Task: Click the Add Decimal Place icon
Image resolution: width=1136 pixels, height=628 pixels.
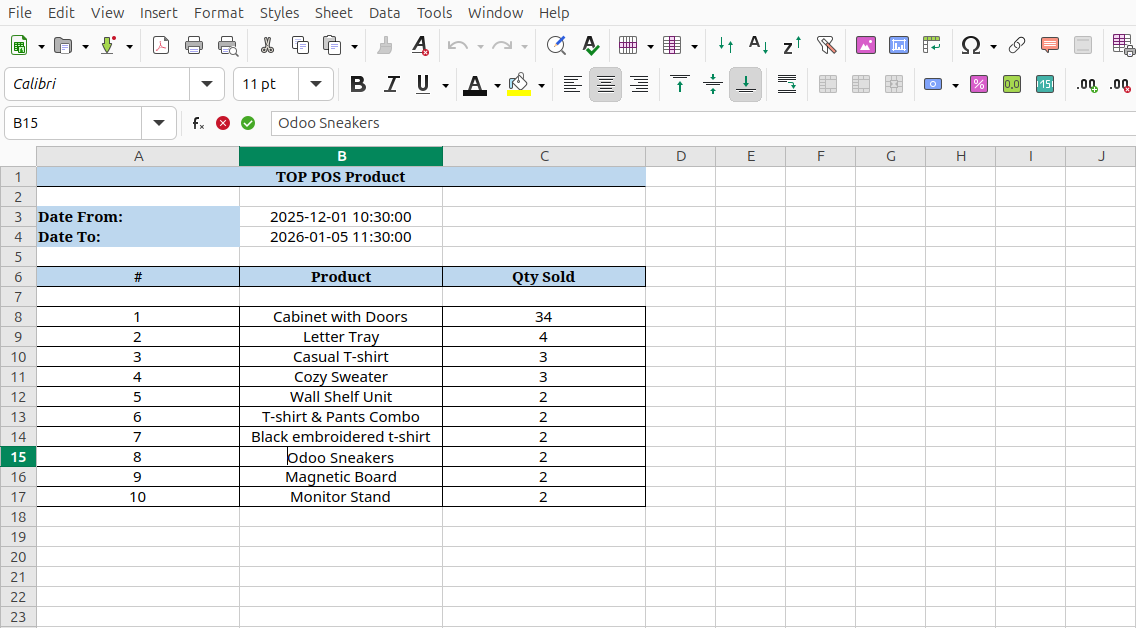Action: pyautogui.click(x=1087, y=84)
